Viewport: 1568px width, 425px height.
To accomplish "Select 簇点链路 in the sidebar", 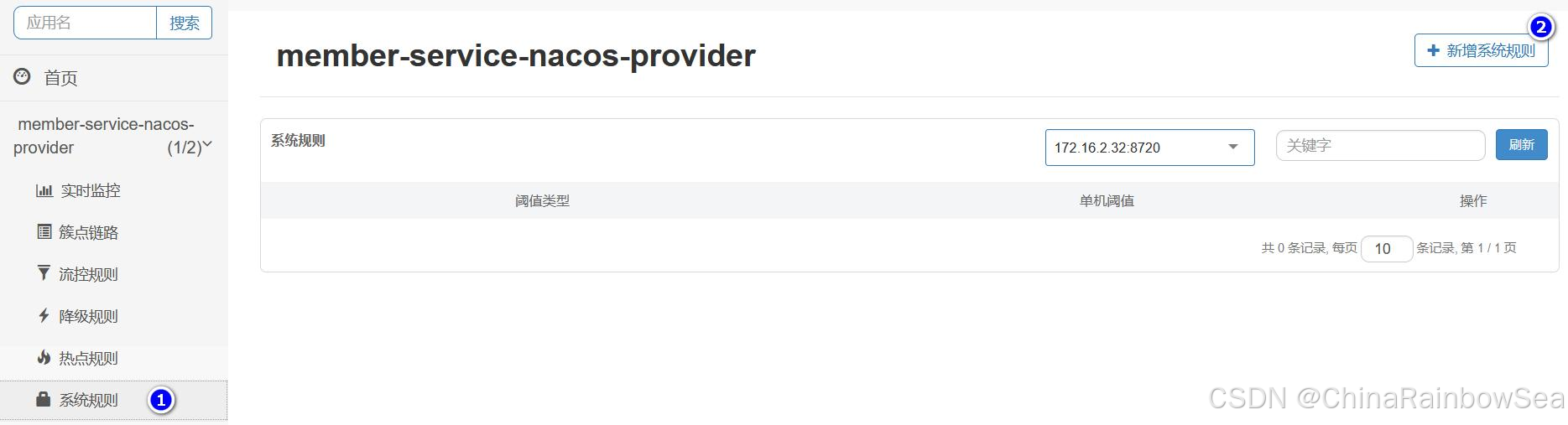I will (x=88, y=232).
